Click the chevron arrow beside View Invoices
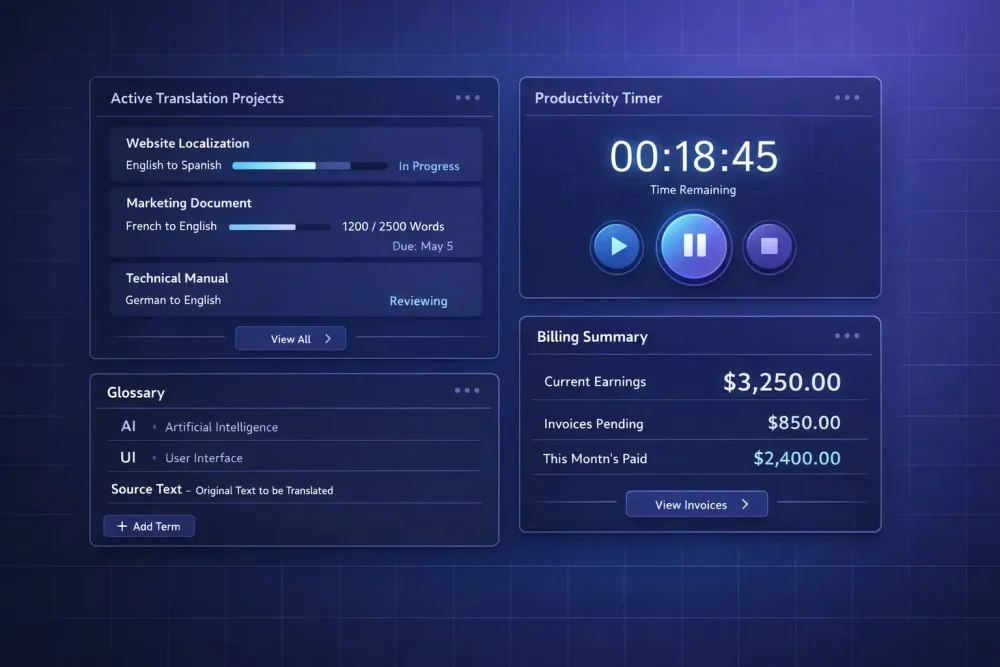Image resolution: width=1000 pixels, height=667 pixels. (x=745, y=505)
